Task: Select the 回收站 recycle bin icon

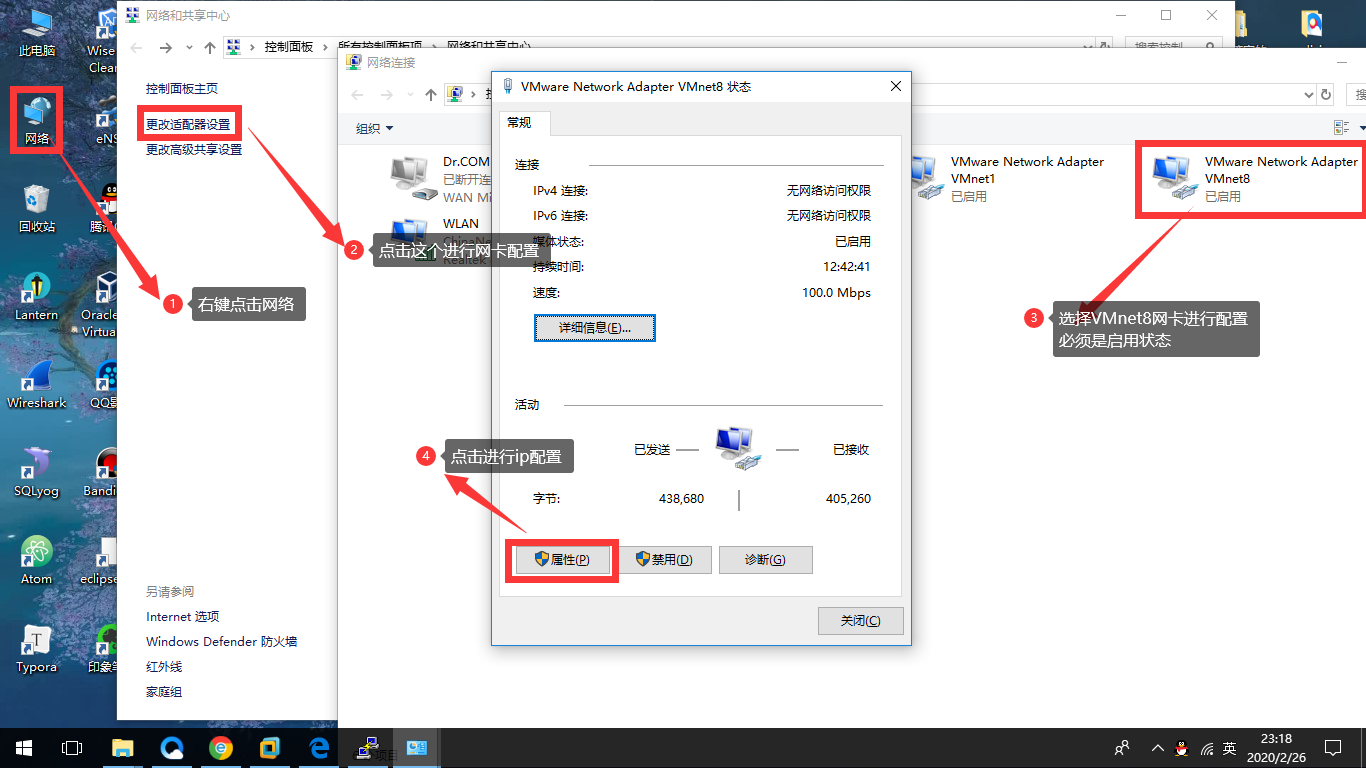Action: 37,208
